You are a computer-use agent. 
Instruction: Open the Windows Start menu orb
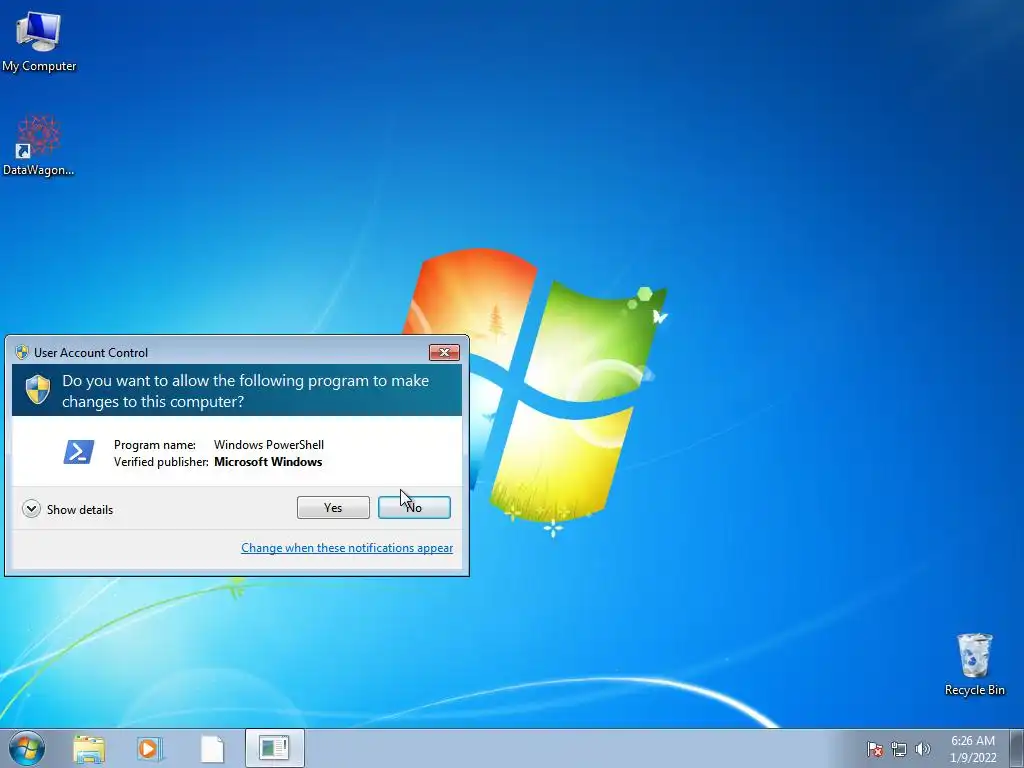point(27,748)
